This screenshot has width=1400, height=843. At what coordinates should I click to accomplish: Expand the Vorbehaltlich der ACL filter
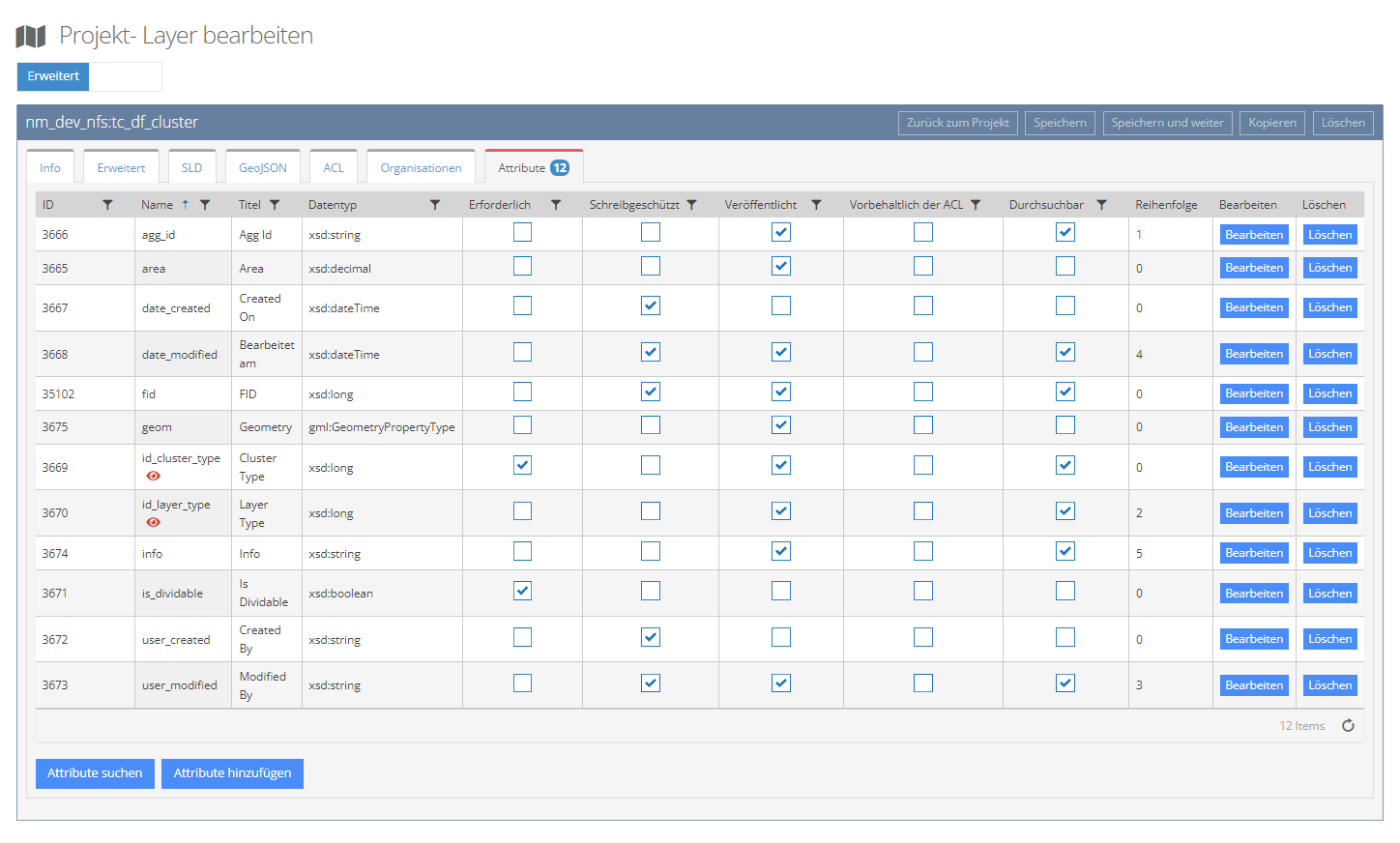point(976,205)
